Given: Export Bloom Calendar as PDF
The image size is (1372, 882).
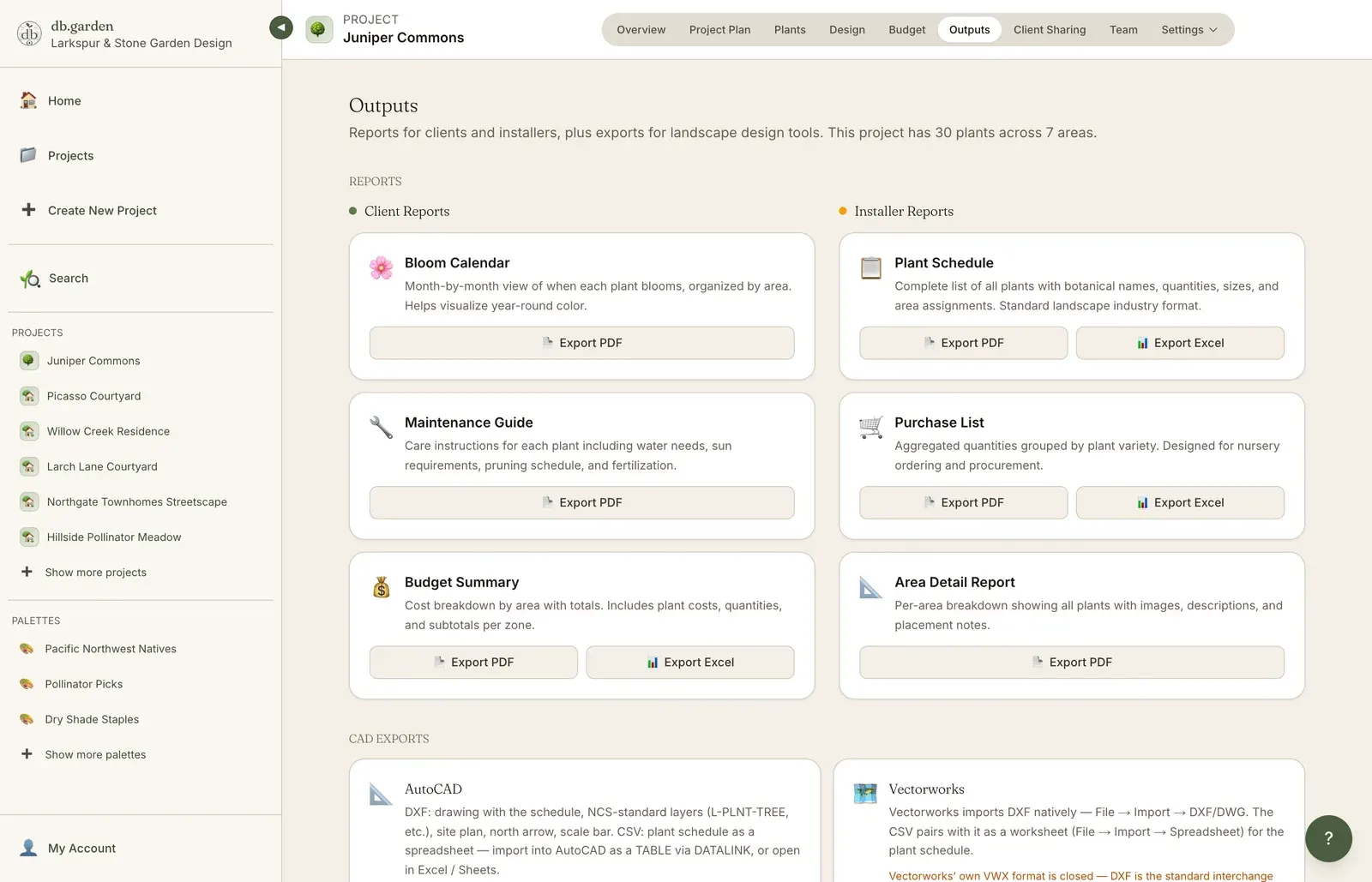Looking at the screenshot, I should [581, 343].
